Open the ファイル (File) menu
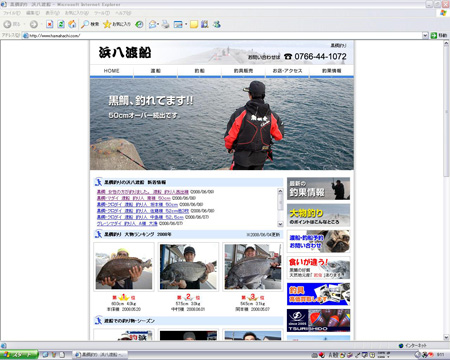 coord(12,13)
